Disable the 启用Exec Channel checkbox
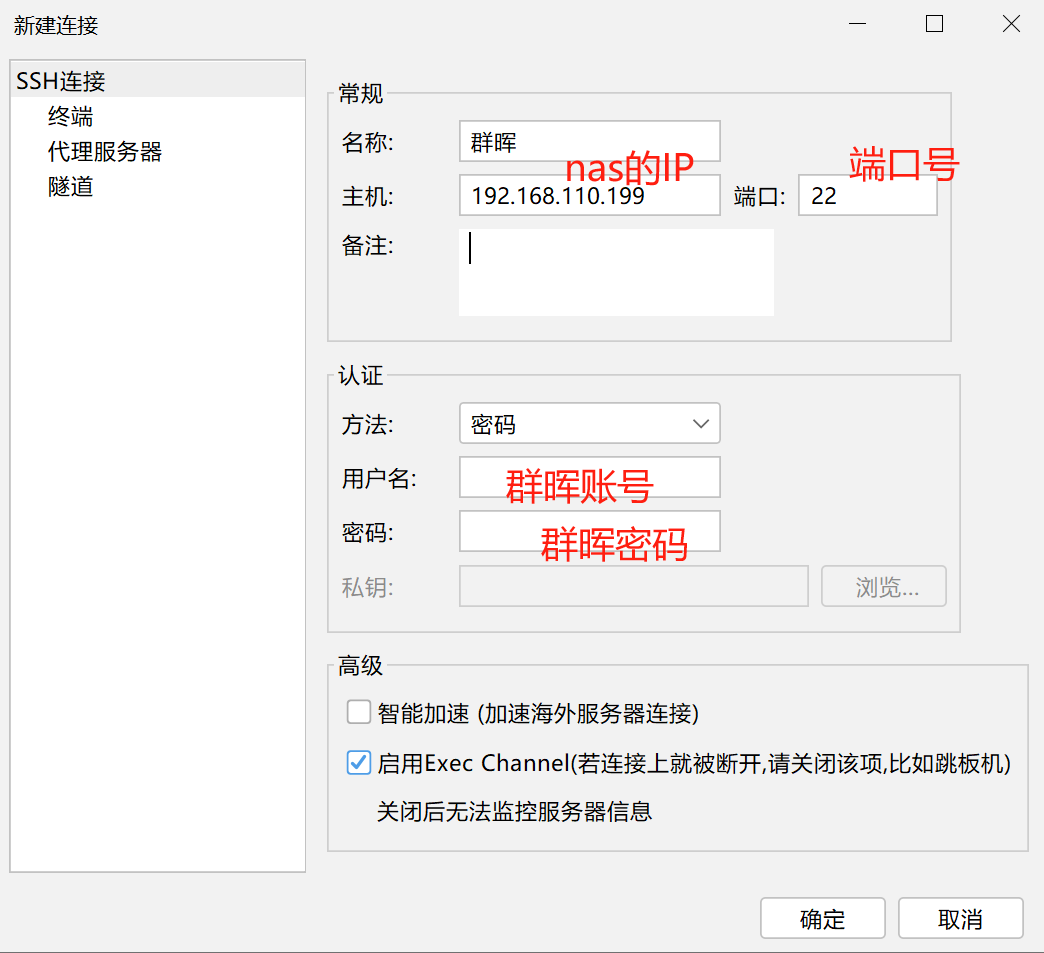Image resolution: width=1044 pixels, height=953 pixels. click(359, 763)
